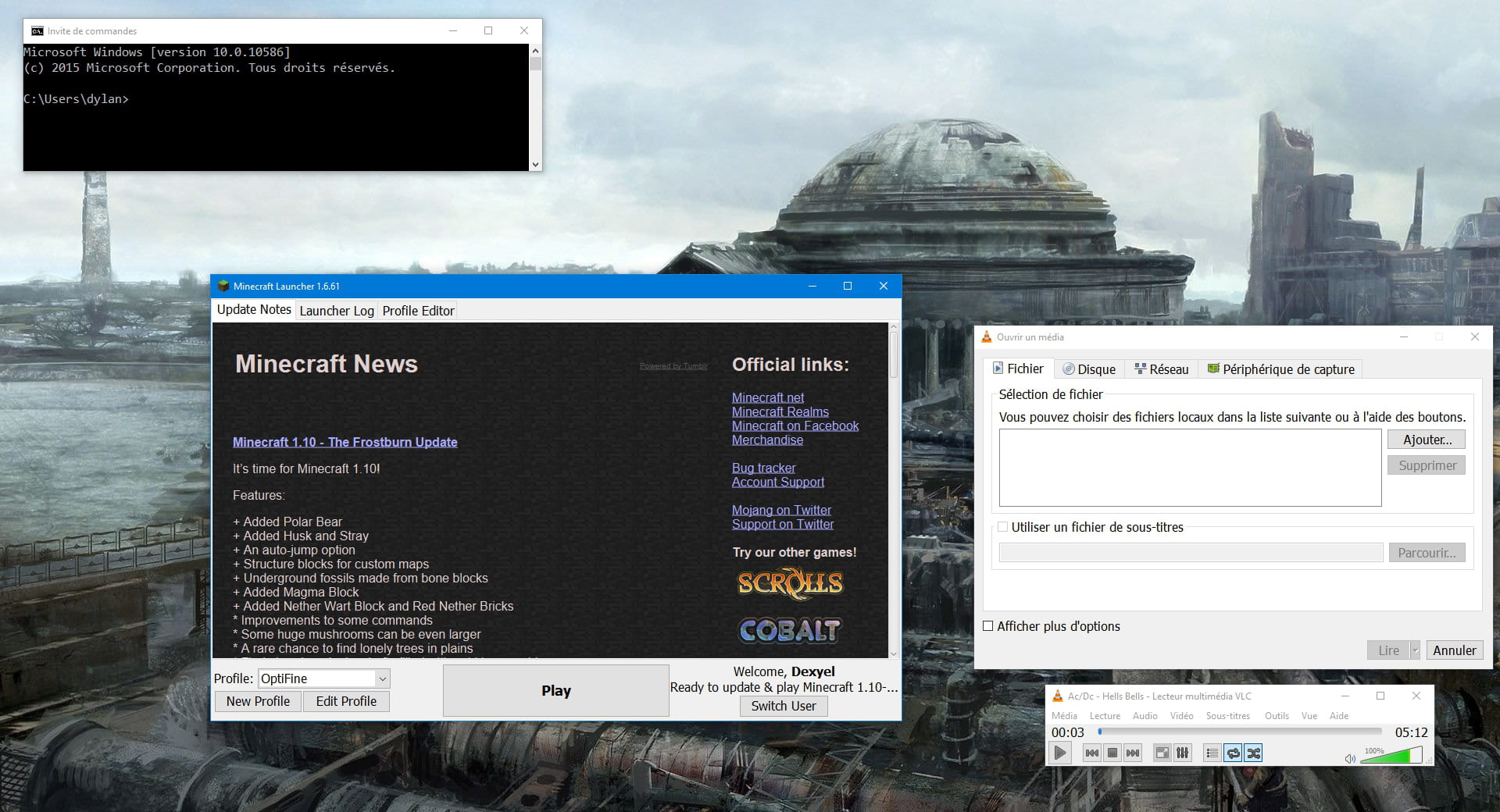Click the Cobalt game logo
Viewport: 1500px width, 812px height.
pyautogui.click(x=789, y=629)
